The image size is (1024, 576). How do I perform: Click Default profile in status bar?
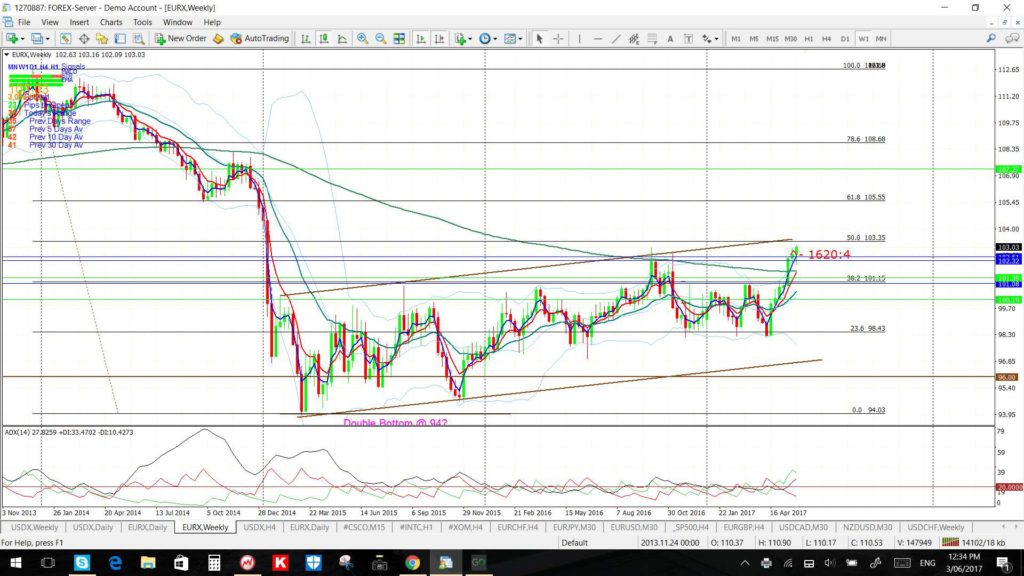coord(575,543)
